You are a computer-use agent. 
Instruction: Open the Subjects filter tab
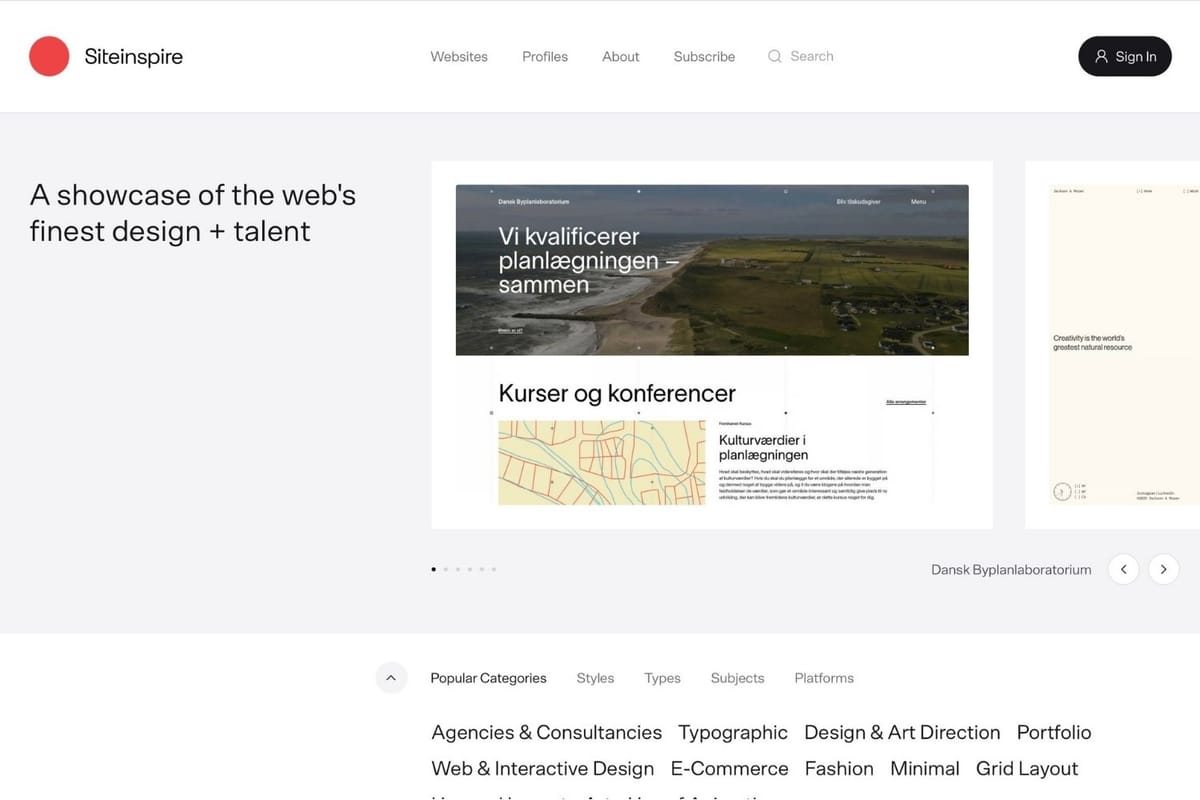(x=737, y=678)
